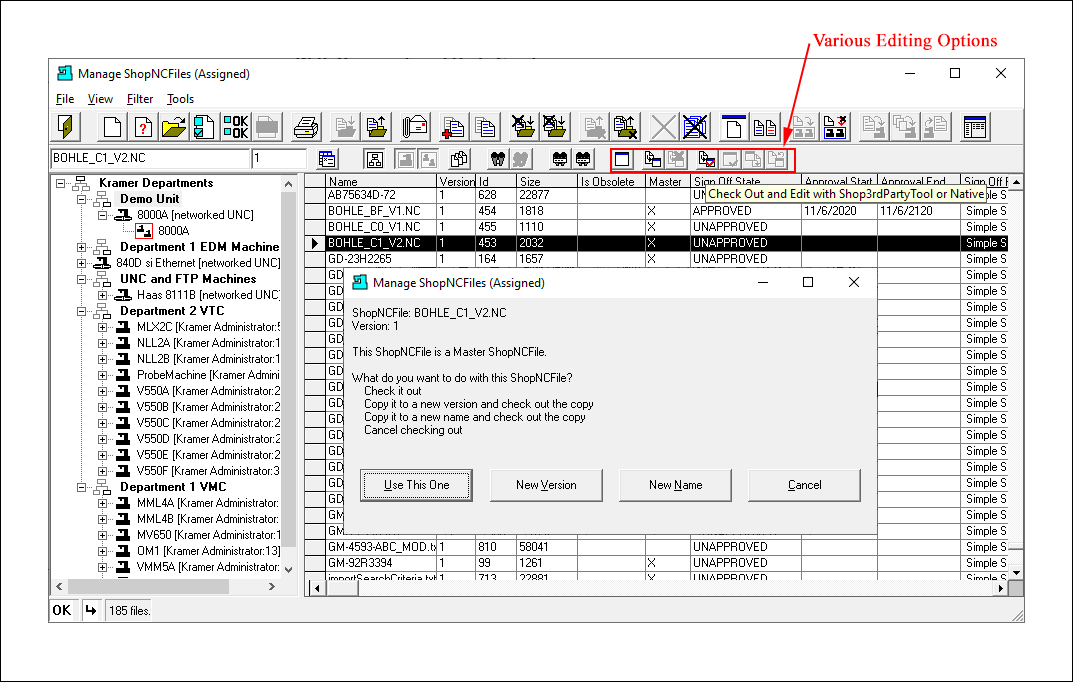Viewport: 1073px width, 682px height.
Task: Click the properties list icon beside version field
Action: point(327,159)
